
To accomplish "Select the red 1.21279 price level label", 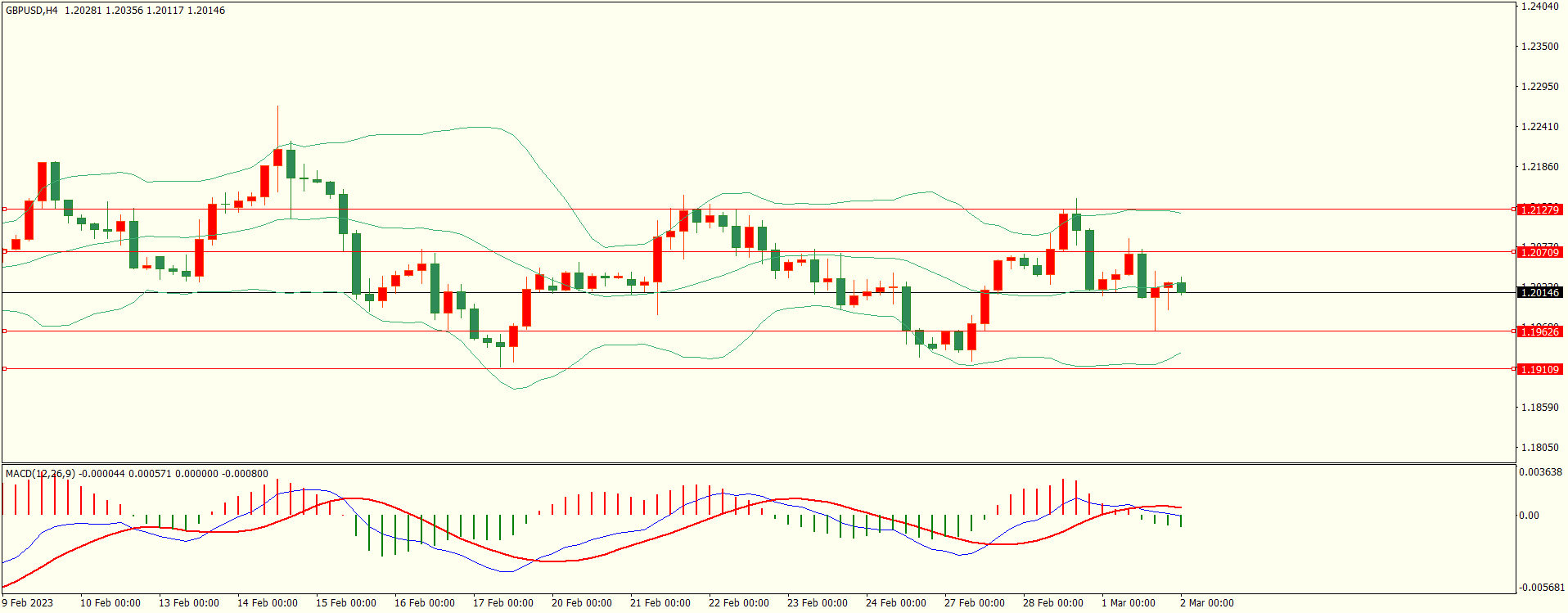I will pyautogui.click(x=1539, y=210).
